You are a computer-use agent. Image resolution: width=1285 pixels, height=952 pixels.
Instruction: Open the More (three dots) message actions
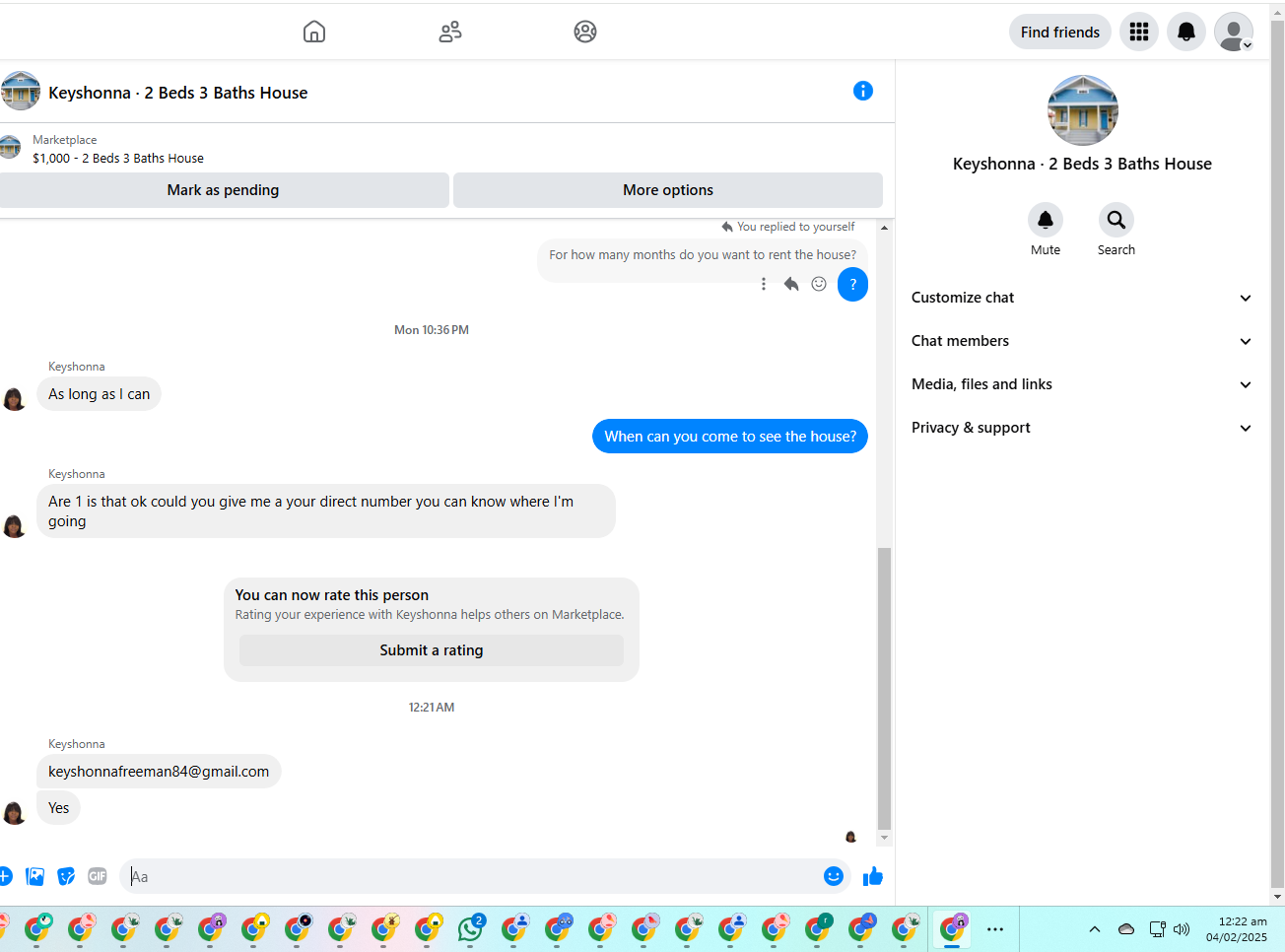(x=764, y=284)
